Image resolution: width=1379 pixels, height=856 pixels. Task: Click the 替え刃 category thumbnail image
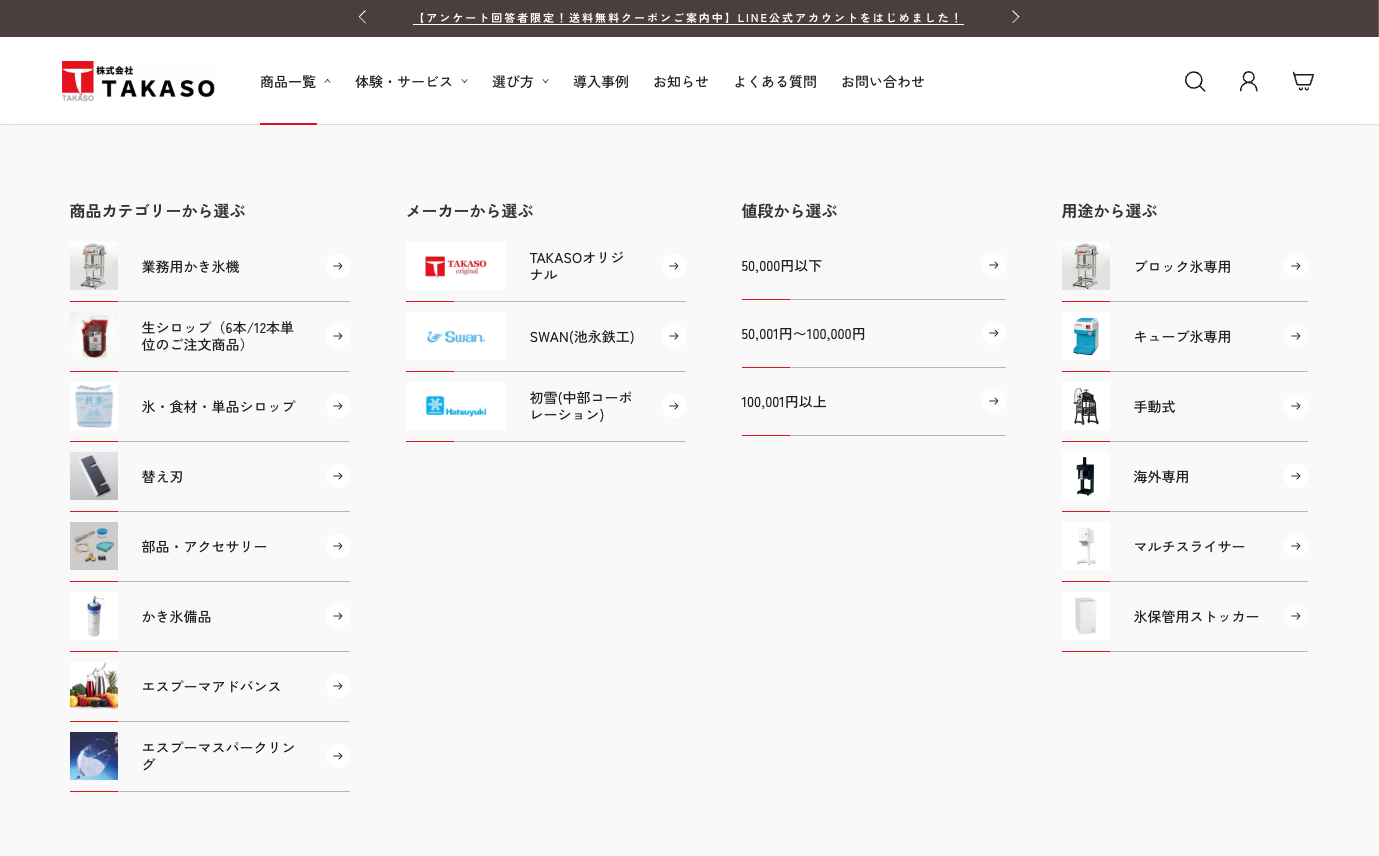point(93,476)
